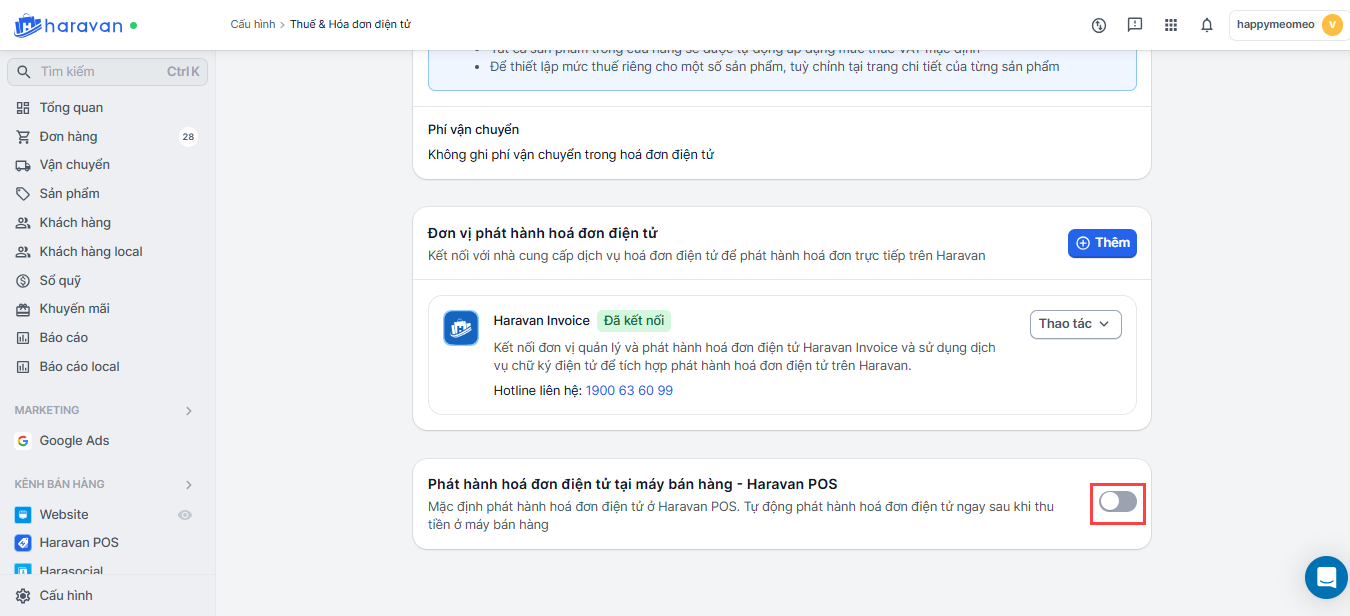Click the eye icon beside Website
This screenshot has height=616, width=1350.
184,515
